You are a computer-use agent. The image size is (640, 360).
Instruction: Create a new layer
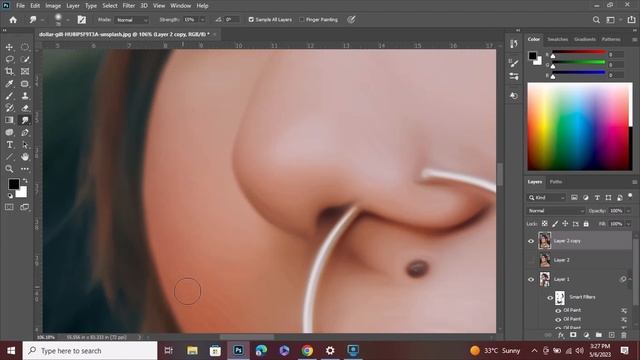tap(611, 335)
